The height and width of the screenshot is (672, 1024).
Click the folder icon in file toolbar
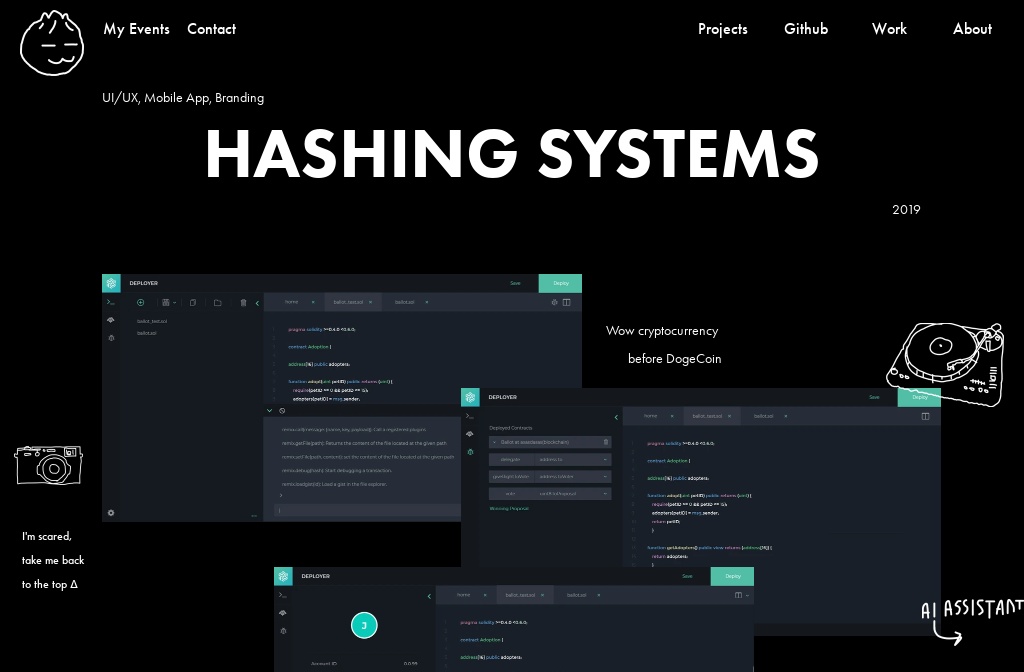point(217,302)
